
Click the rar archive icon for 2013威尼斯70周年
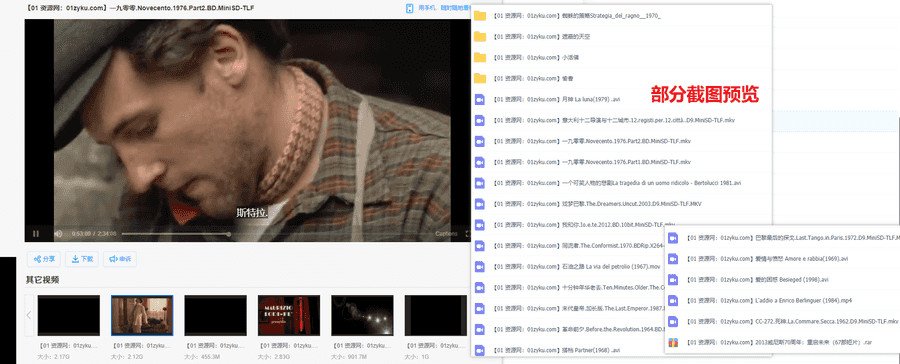coord(673,343)
